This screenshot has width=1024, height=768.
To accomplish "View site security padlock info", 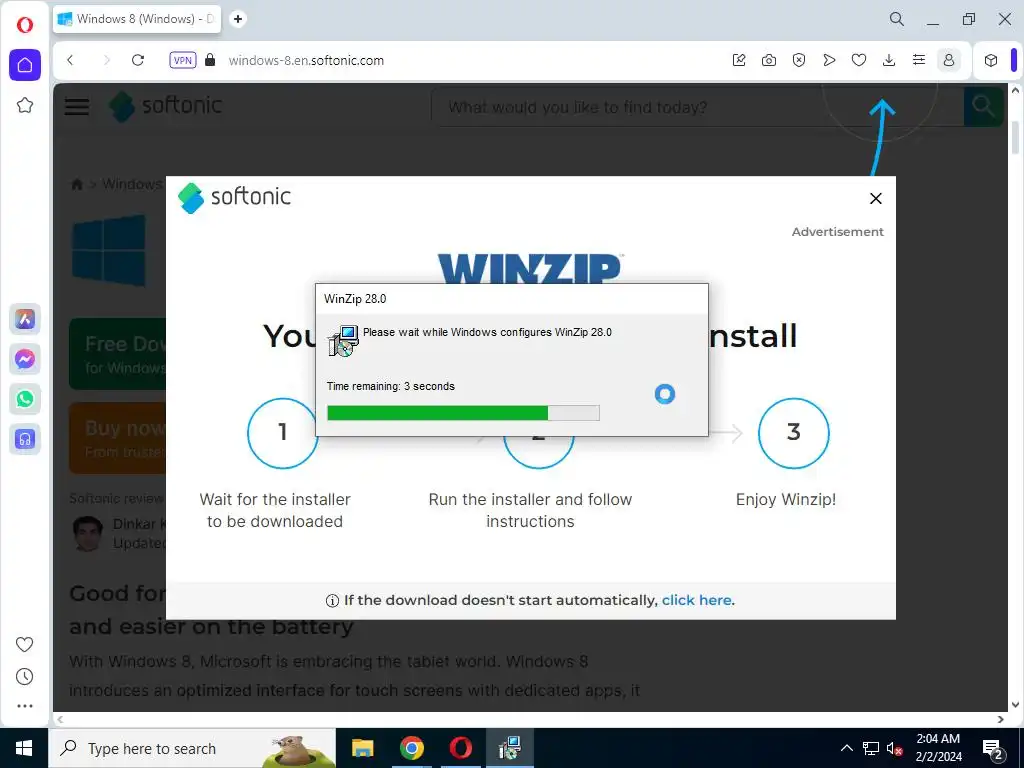I will (210, 60).
